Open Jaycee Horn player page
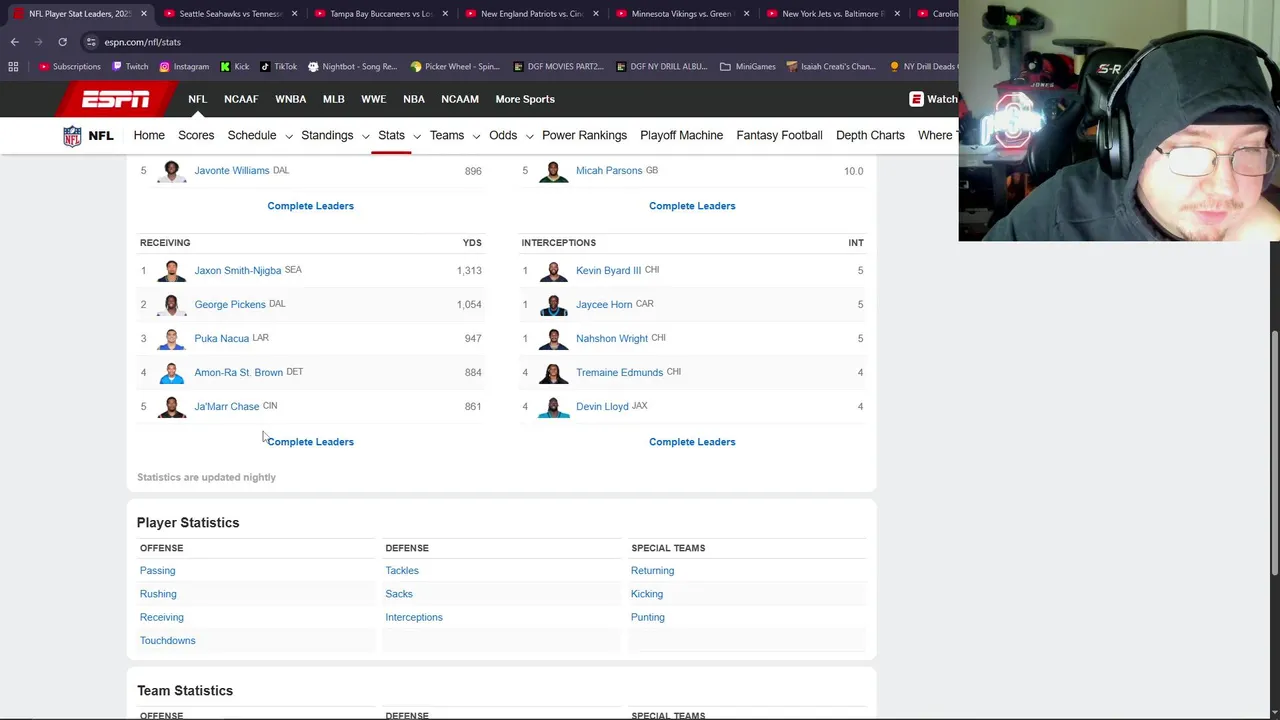This screenshot has width=1280, height=720. click(x=604, y=304)
